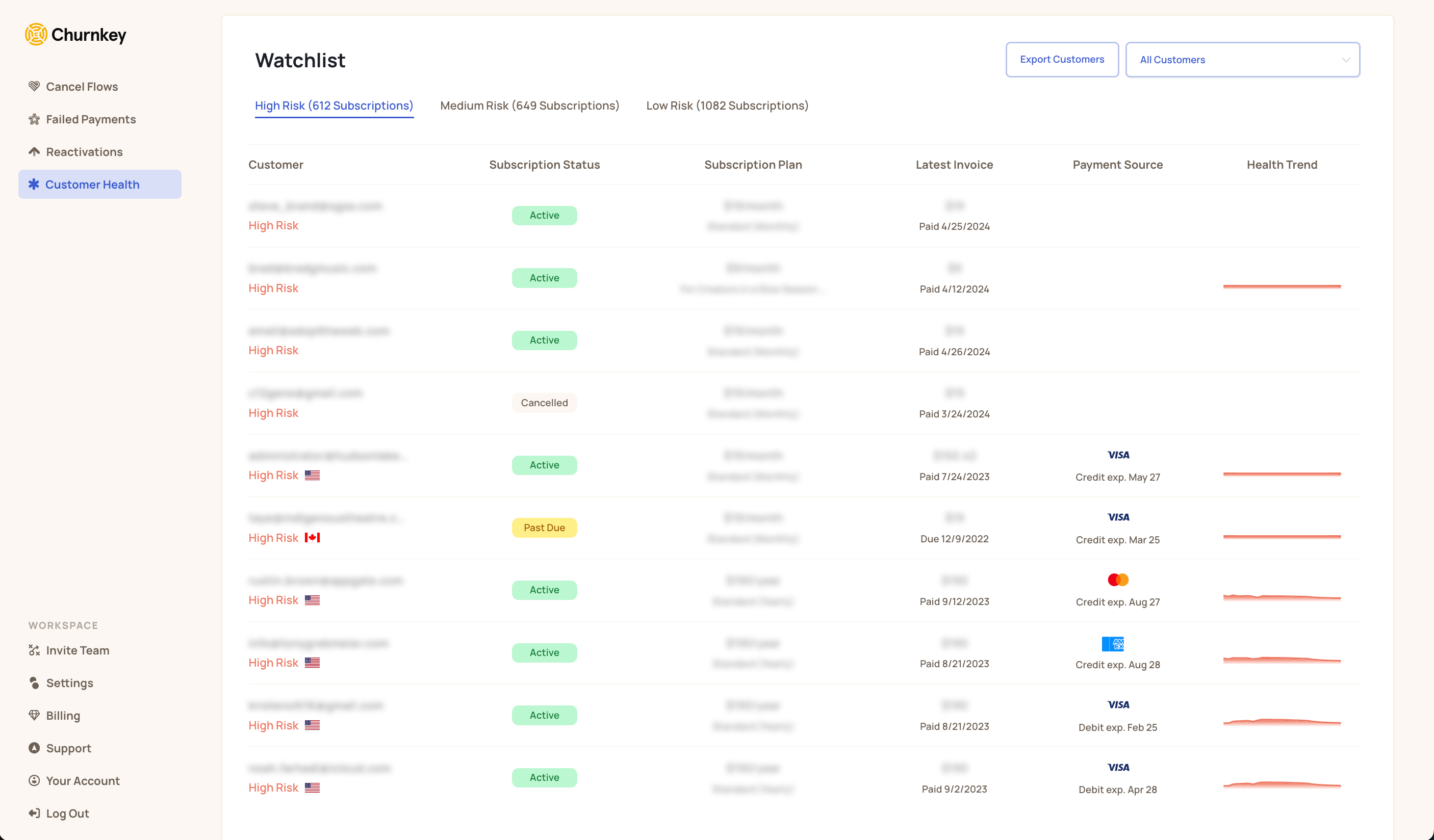Click the Past Due status badge
1434x840 pixels.
coord(544,527)
